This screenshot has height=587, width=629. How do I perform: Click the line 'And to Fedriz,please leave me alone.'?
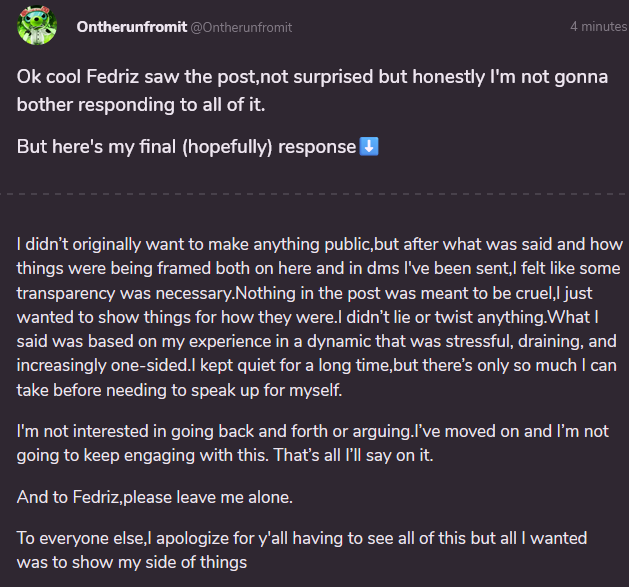click(x=155, y=498)
